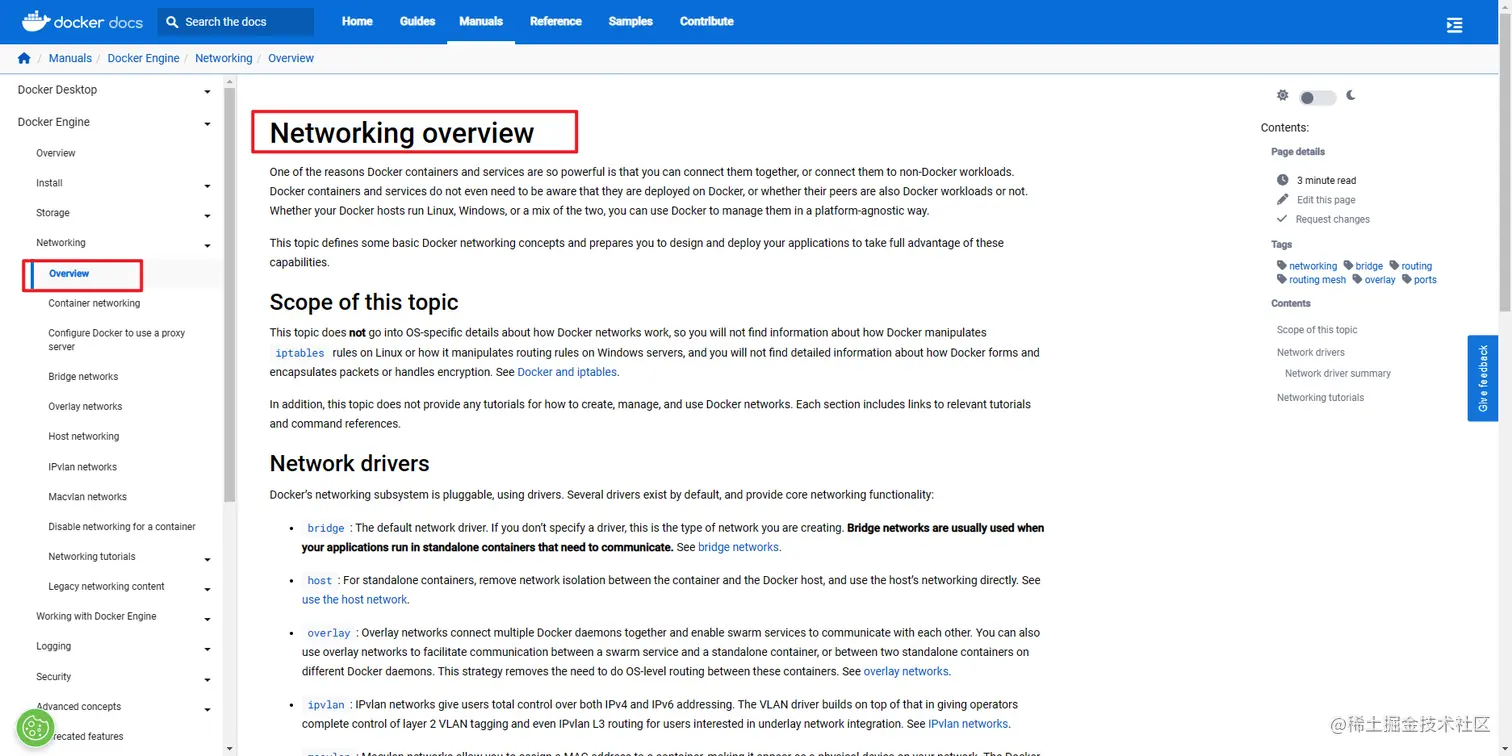Follow the use the host network link
The width and height of the screenshot is (1512, 756).
point(354,599)
